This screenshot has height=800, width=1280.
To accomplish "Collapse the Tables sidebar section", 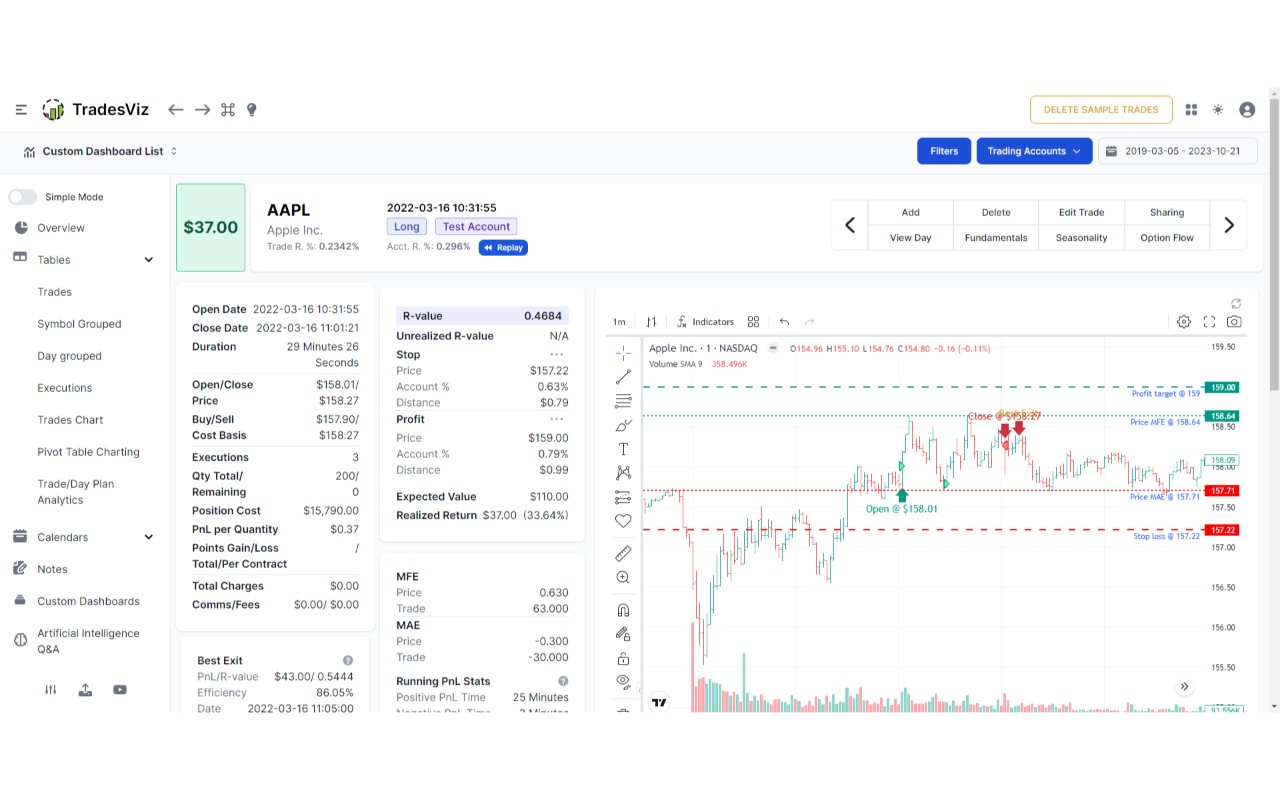I will (x=149, y=260).
